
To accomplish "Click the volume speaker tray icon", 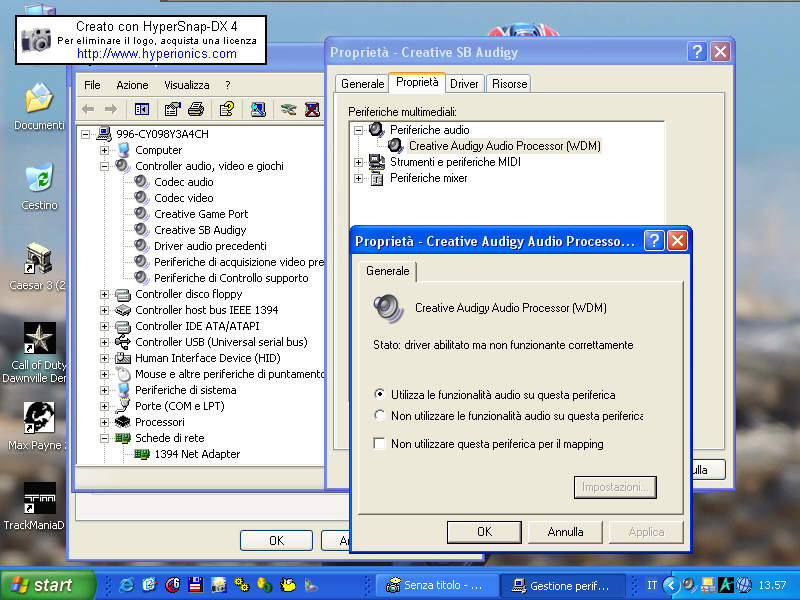I will tap(689, 585).
